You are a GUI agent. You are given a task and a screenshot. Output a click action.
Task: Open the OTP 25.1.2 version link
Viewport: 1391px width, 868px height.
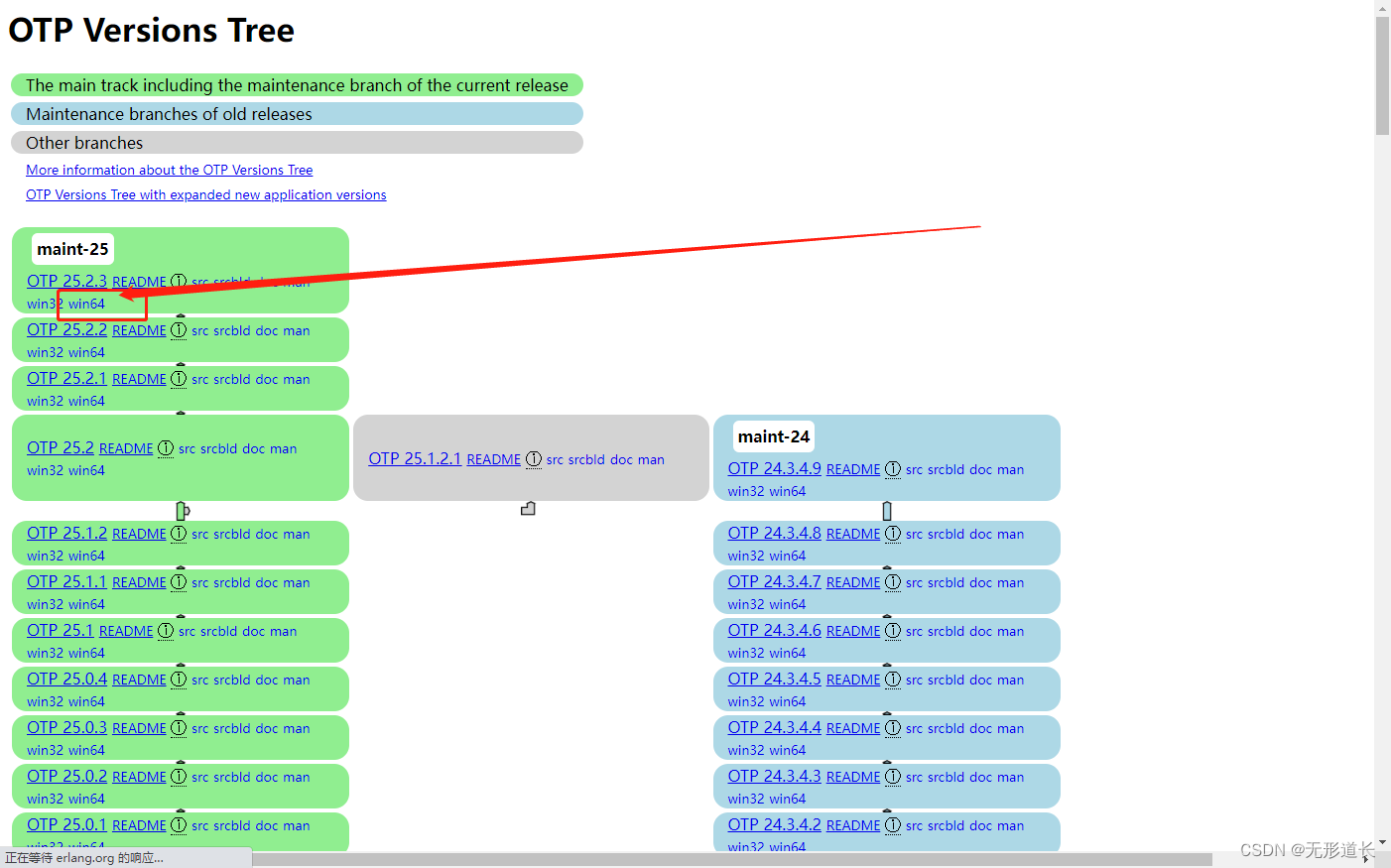(66, 534)
